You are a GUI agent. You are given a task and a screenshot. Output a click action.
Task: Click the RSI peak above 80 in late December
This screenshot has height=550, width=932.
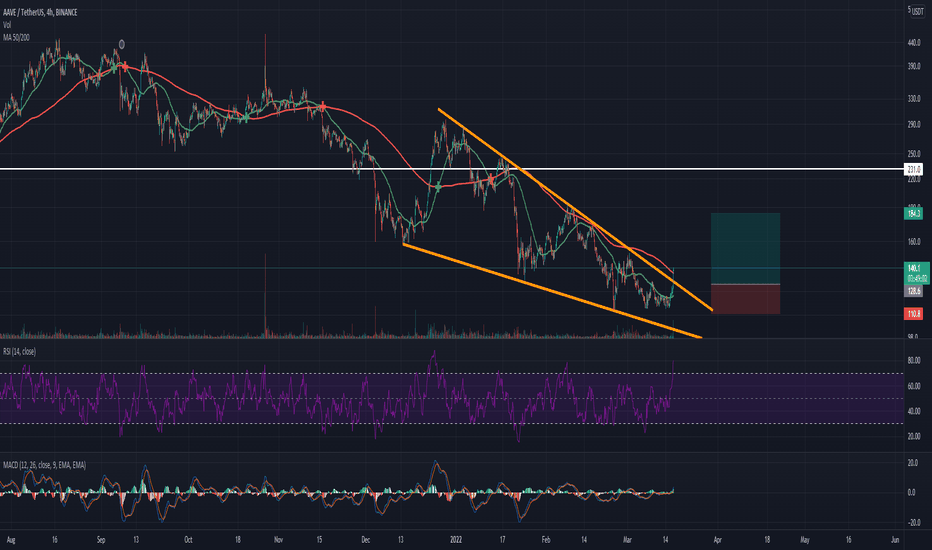(434, 354)
